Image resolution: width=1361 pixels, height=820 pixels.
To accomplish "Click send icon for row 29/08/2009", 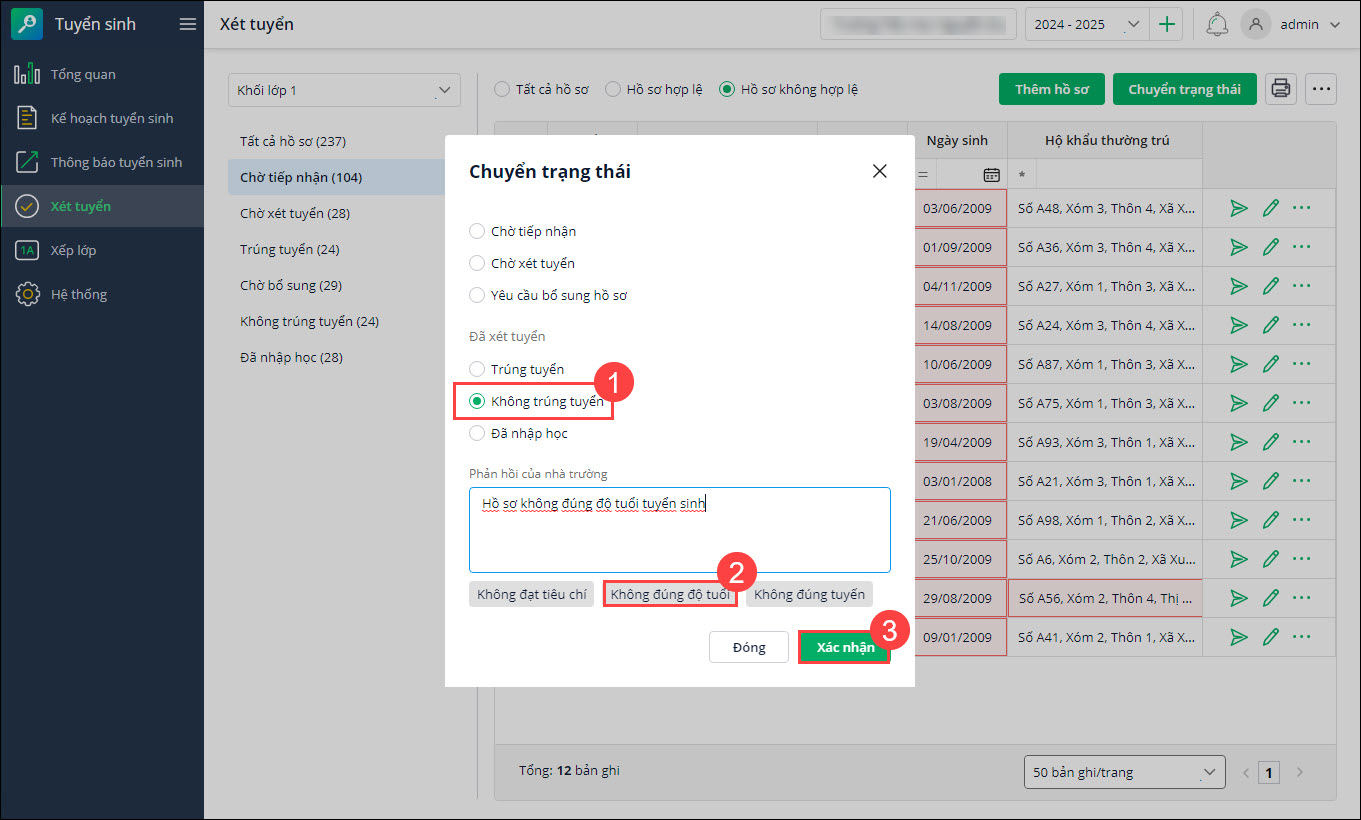I will click(x=1239, y=598).
